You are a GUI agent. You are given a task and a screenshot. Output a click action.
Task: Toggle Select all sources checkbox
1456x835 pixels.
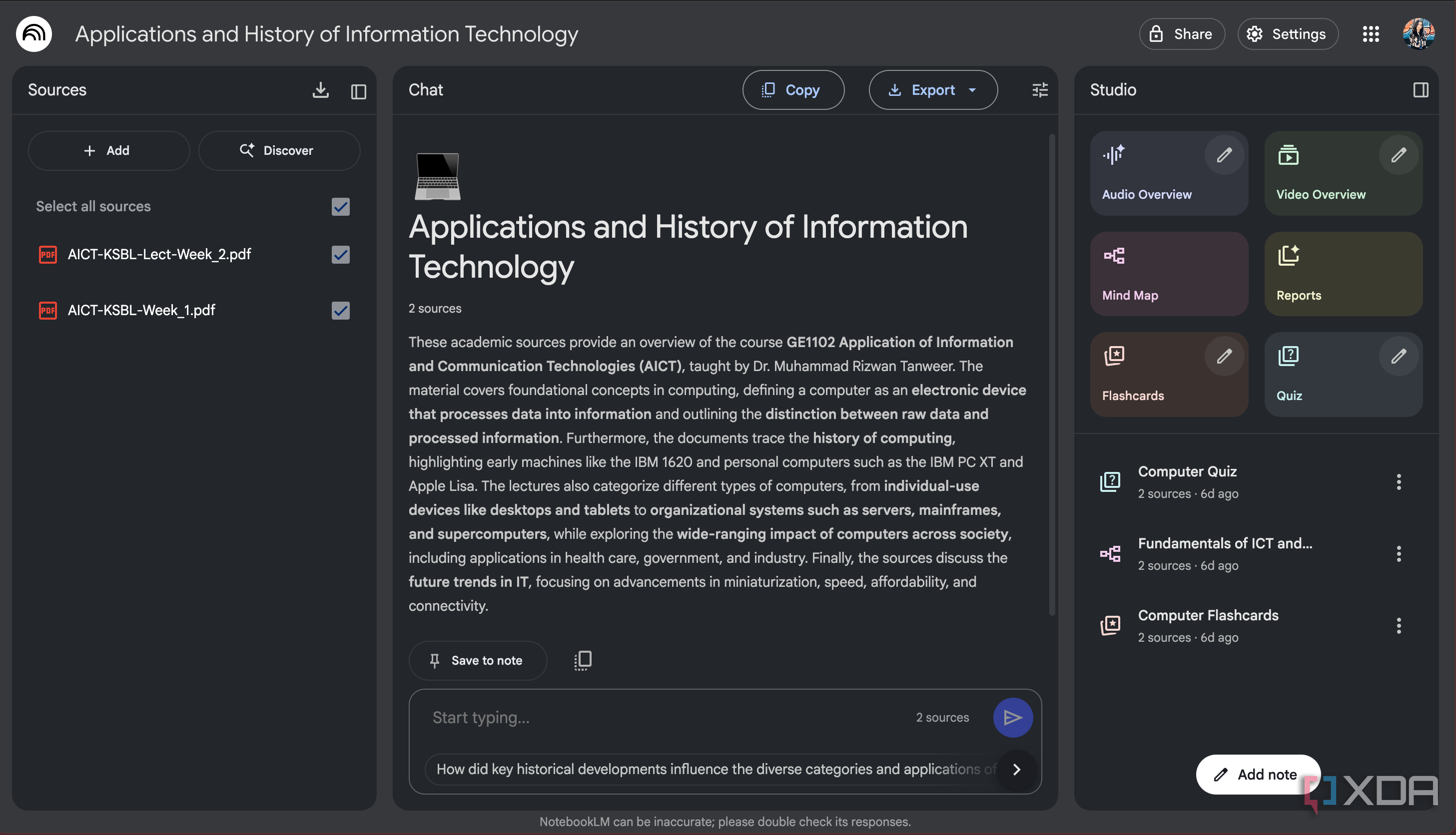click(340, 206)
